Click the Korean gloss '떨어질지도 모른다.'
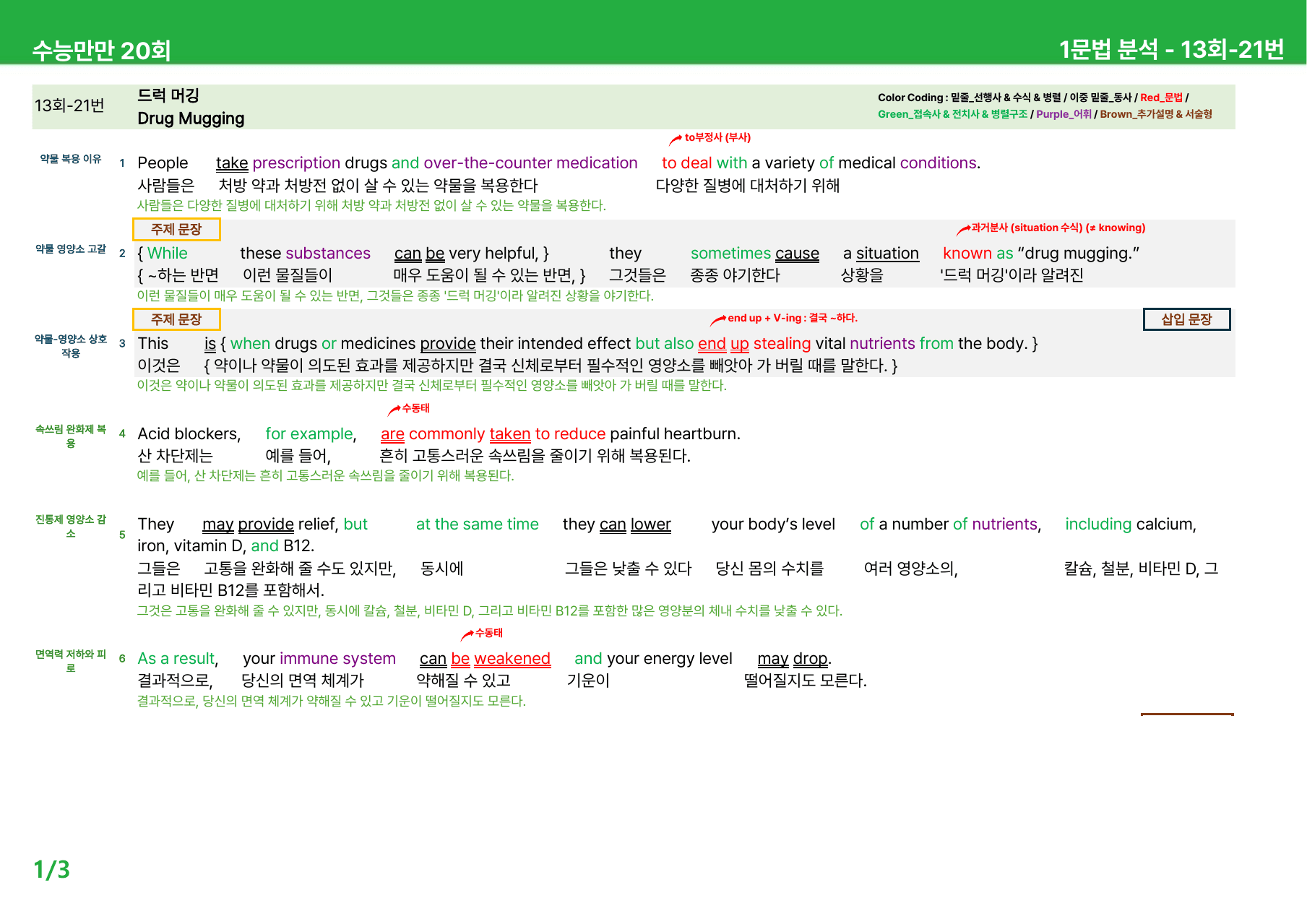Screen dimensions: 1307x924 point(805,681)
